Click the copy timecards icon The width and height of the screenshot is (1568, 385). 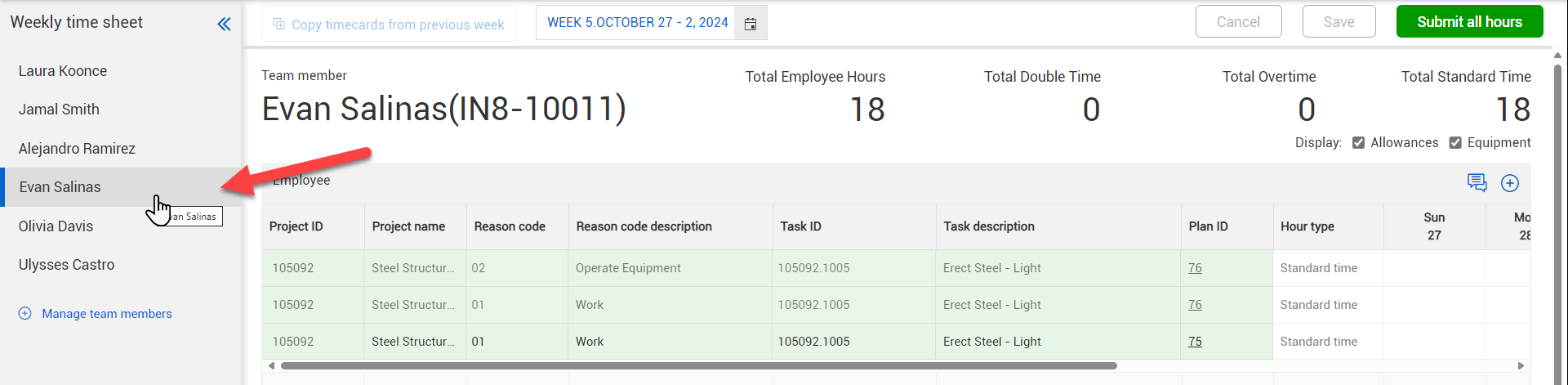279,25
